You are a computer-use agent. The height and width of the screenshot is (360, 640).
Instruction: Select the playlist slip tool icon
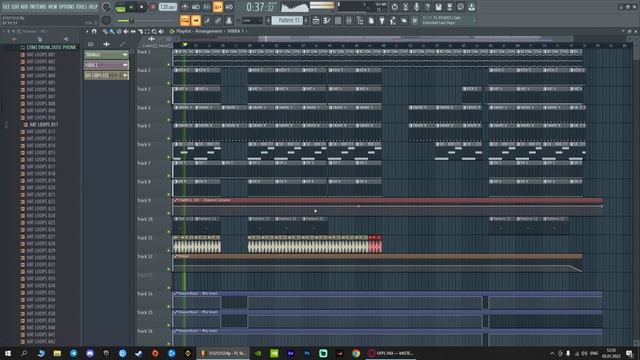[x=133, y=31]
